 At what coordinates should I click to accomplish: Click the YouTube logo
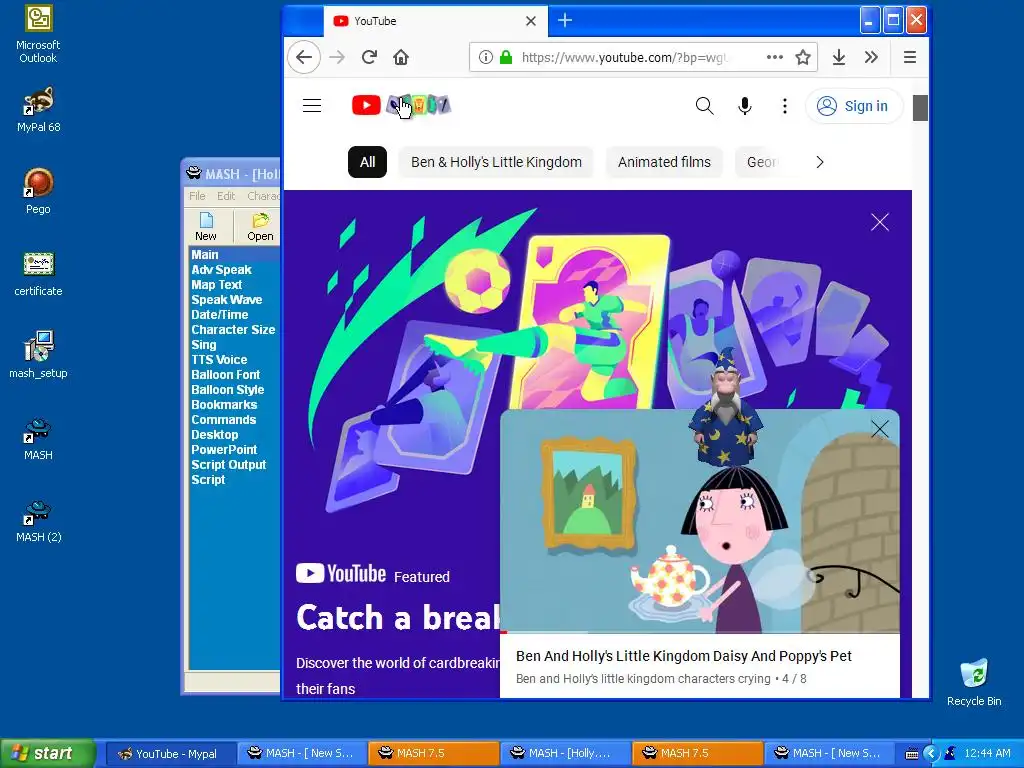(401, 105)
